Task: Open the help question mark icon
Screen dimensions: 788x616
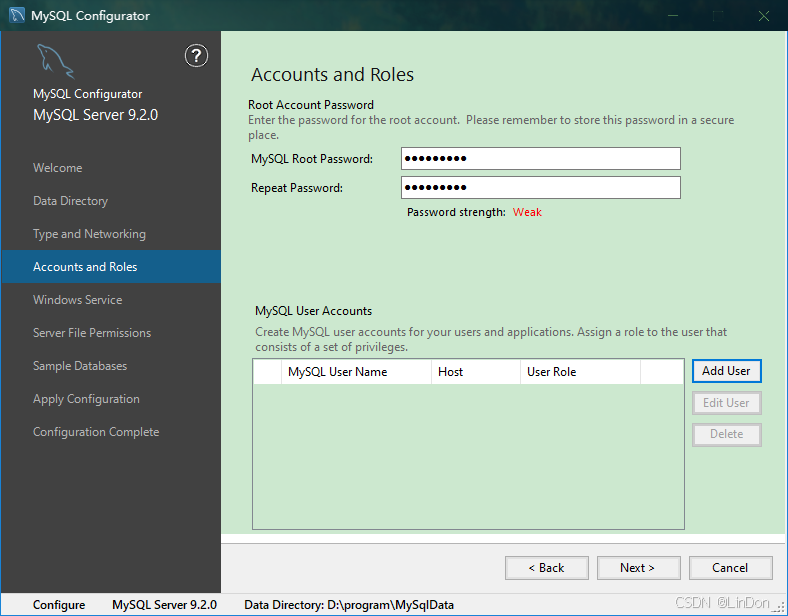Action: click(196, 55)
